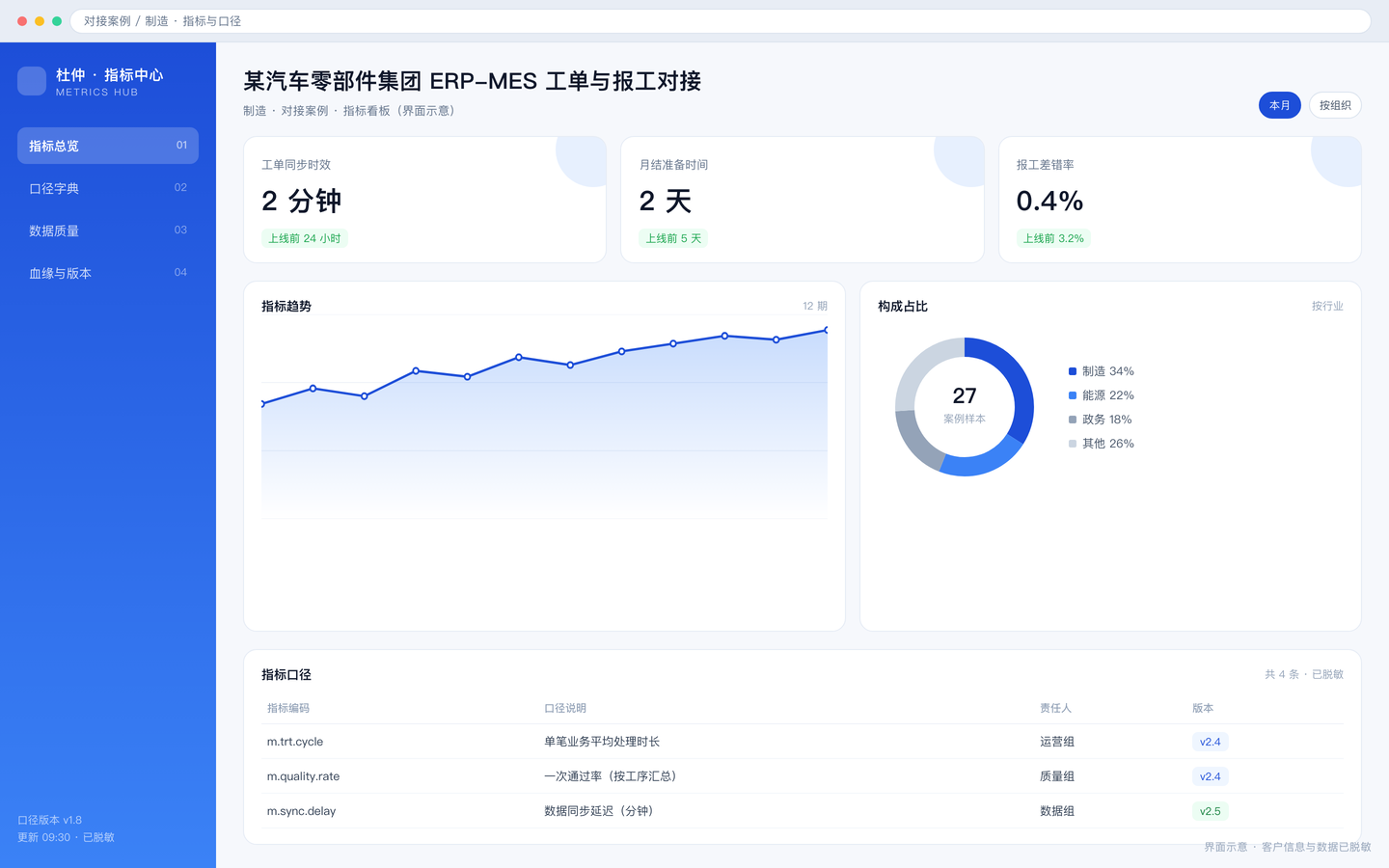
Task: Click the 共 4 条 · 已脱敏 label
Action: tap(1304, 674)
